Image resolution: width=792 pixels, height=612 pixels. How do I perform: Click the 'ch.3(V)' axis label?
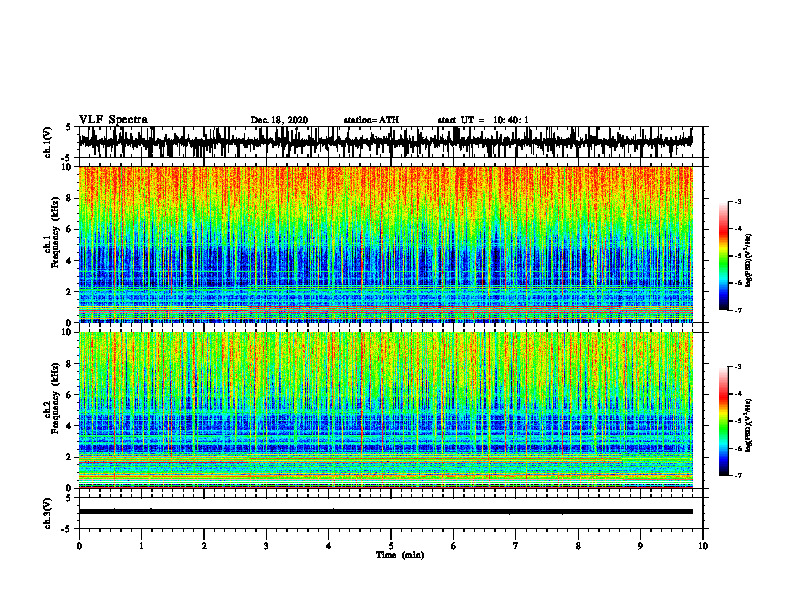click(48, 513)
